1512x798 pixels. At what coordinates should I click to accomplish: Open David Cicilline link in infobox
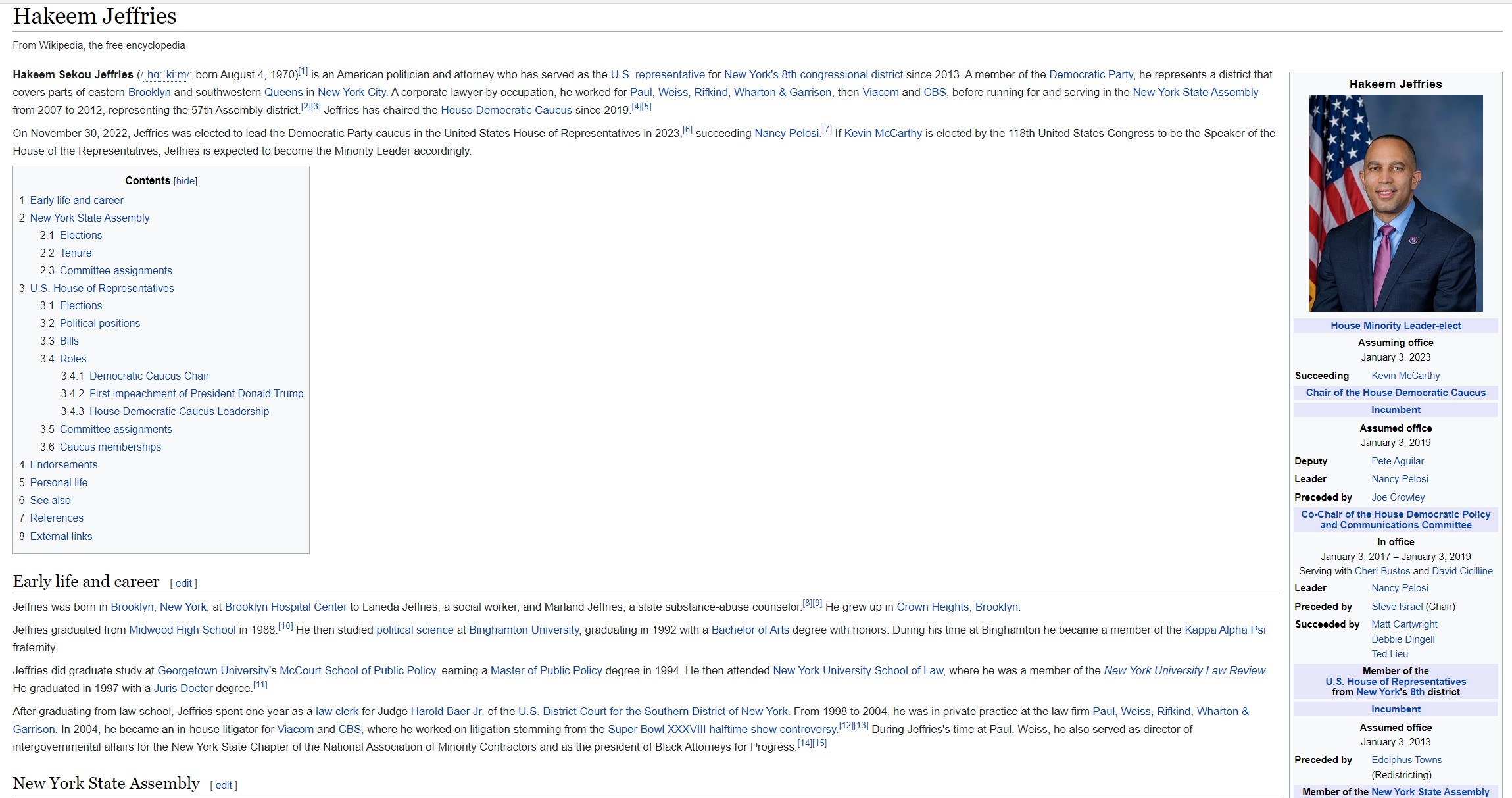pyautogui.click(x=1462, y=571)
